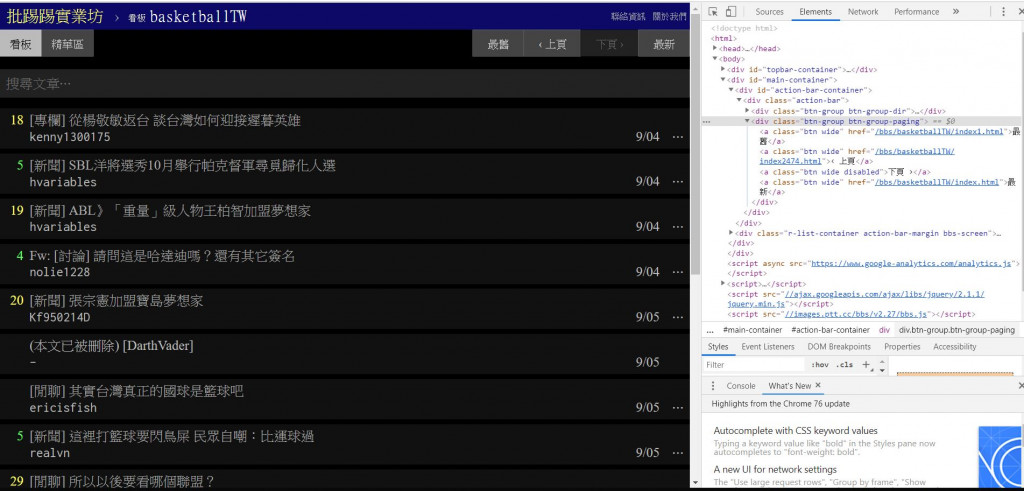Add a new style rule with plus icon
Viewport: 1024px width, 491px height.
pyautogui.click(x=866, y=365)
